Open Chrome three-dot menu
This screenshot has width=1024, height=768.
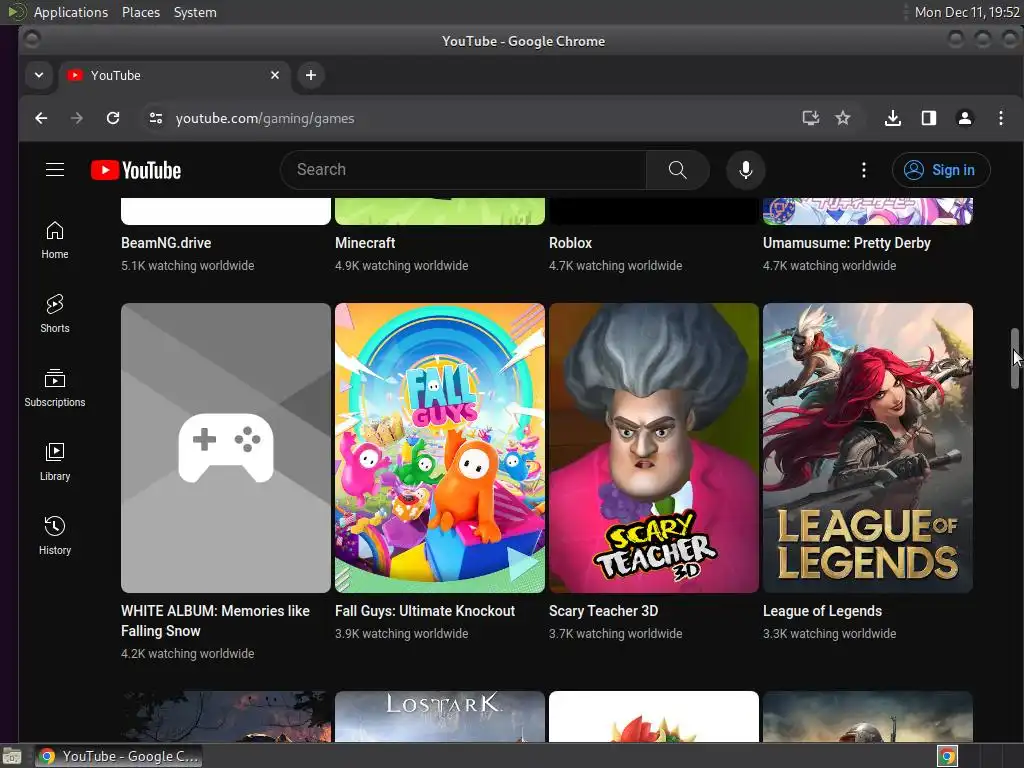point(1000,118)
